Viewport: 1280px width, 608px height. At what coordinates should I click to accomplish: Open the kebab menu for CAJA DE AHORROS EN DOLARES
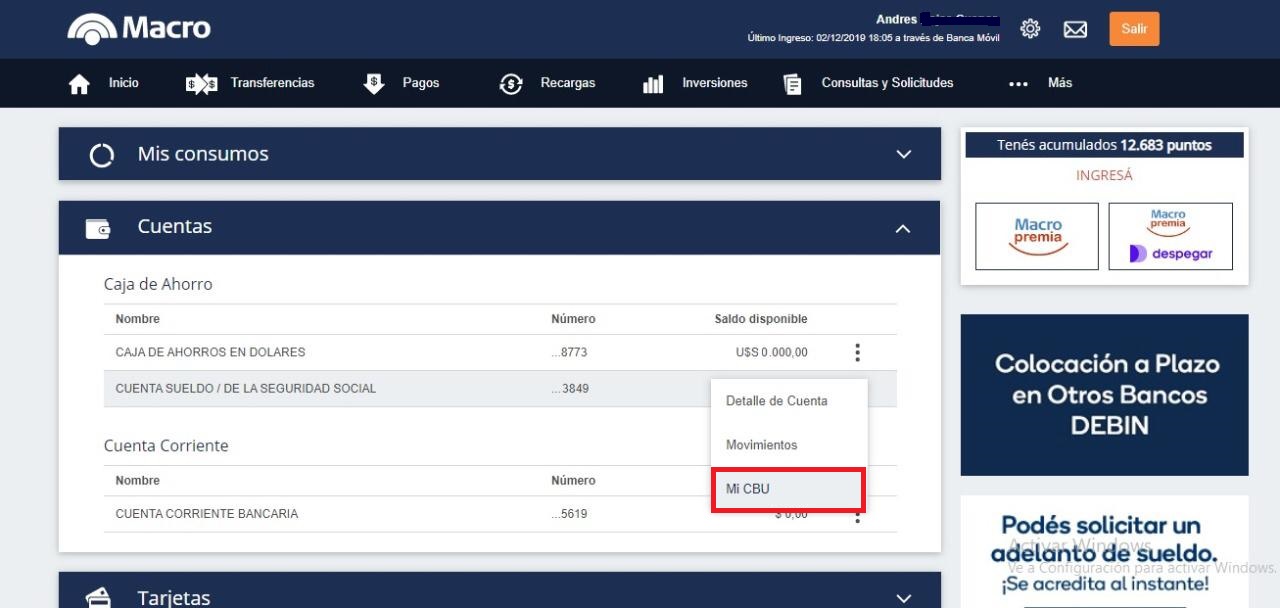[x=857, y=352]
